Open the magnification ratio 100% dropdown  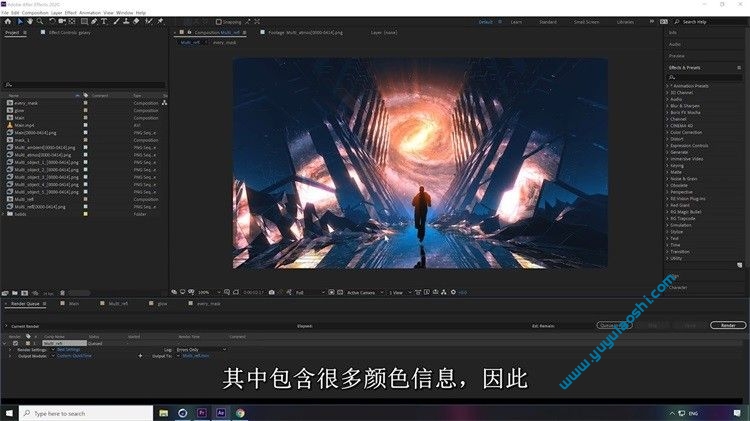[x=210, y=292]
